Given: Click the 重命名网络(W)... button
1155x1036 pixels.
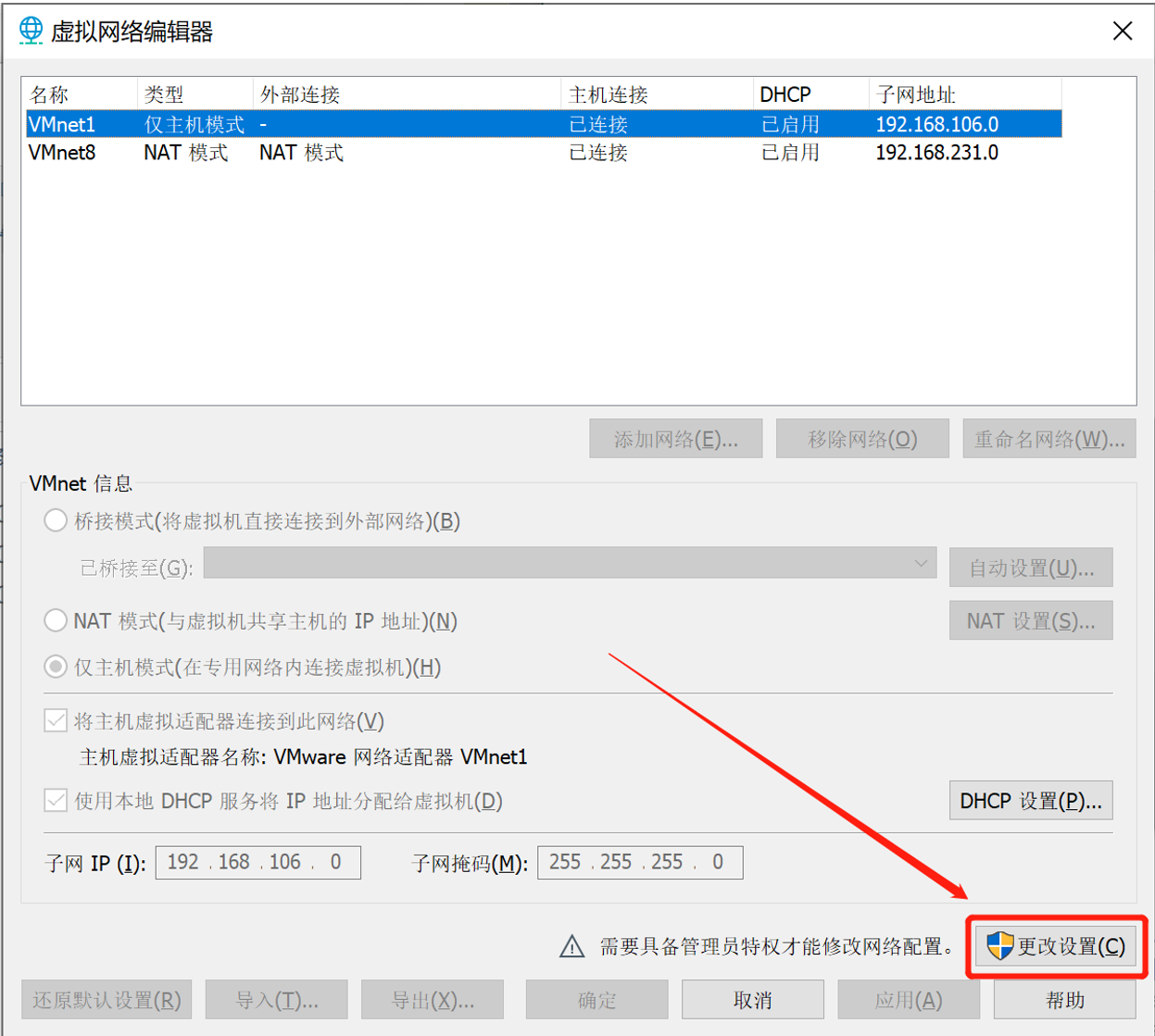Looking at the screenshot, I should tap(1049, 439).
